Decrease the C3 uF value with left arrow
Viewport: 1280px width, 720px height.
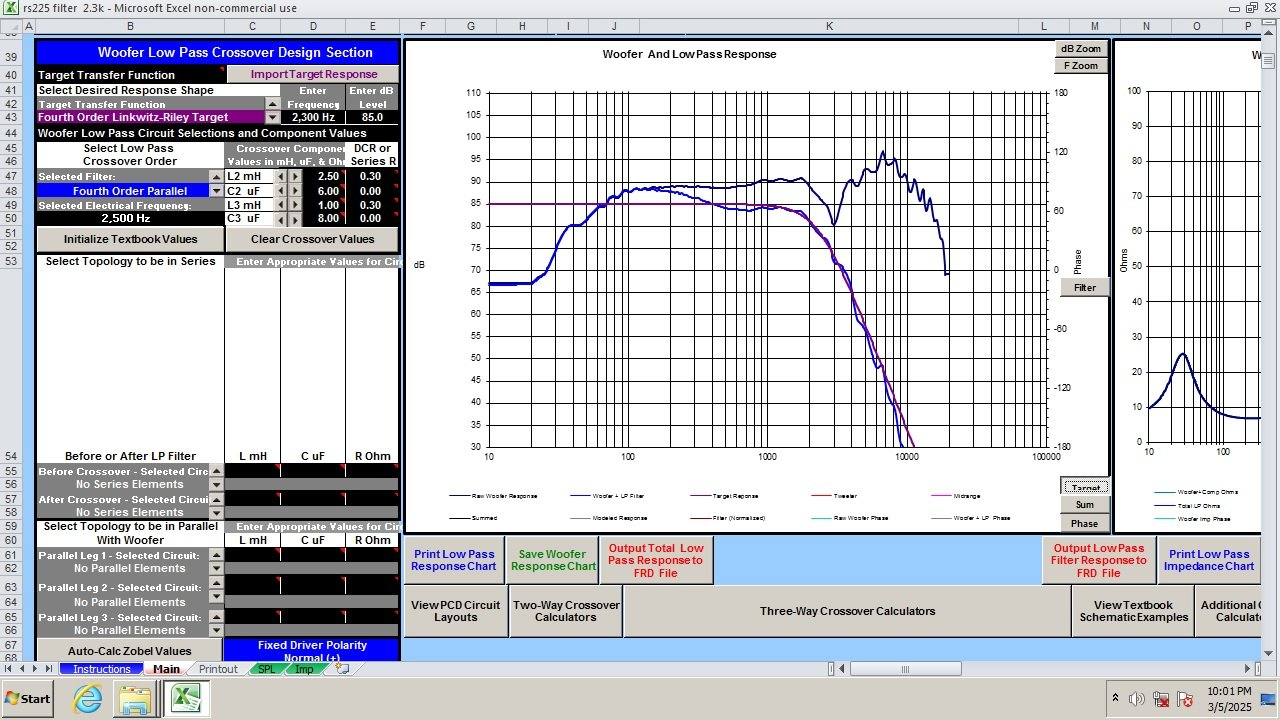281,218
